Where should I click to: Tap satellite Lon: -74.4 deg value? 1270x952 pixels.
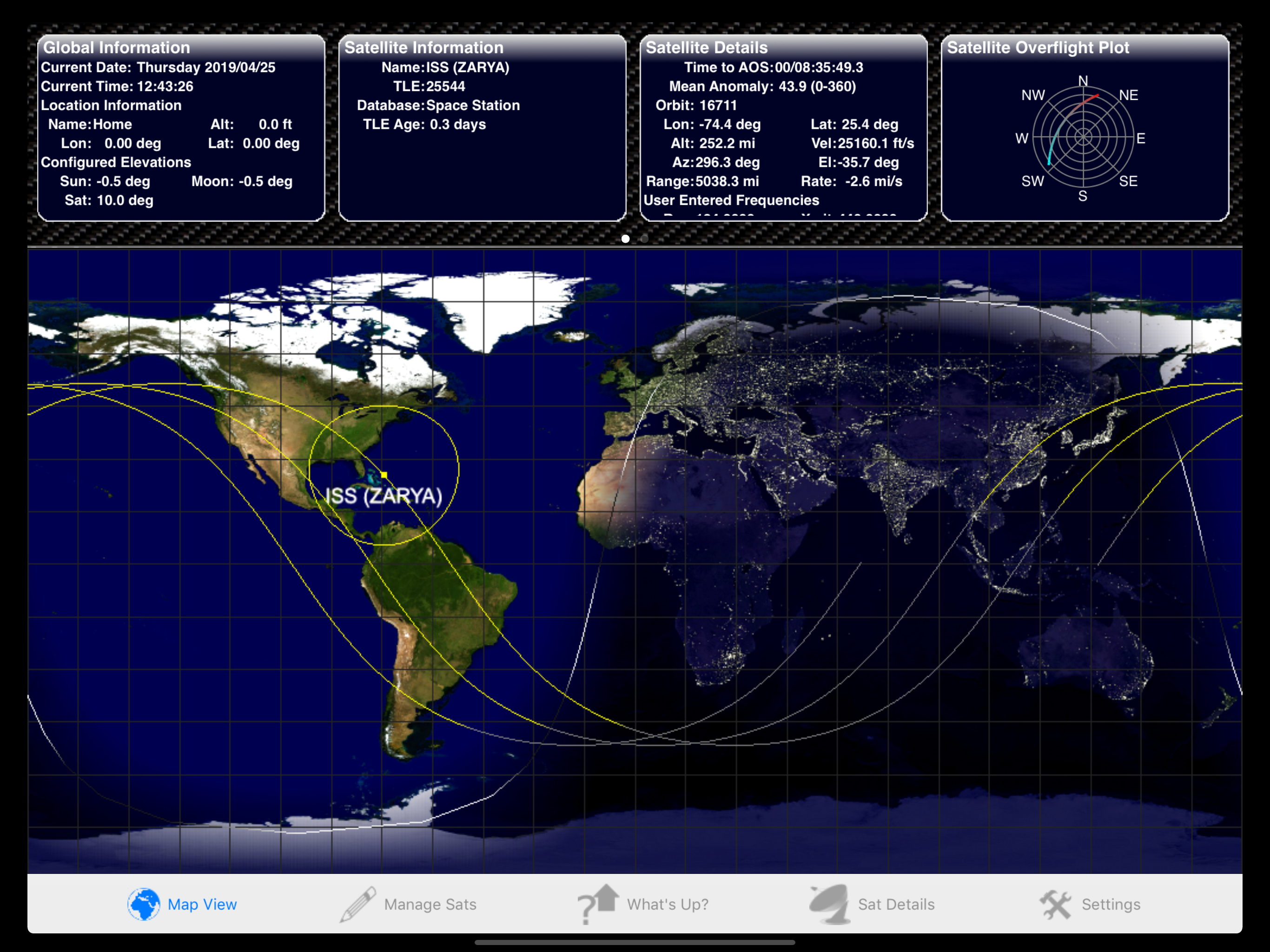tap(712, 124)
